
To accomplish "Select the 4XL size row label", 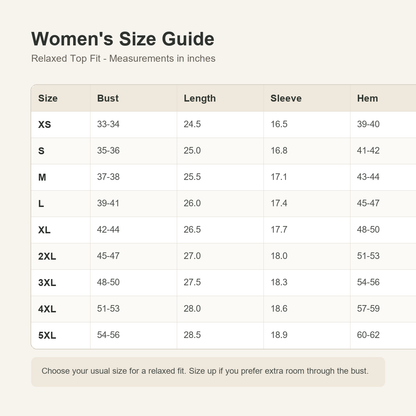I will (x=47, y=309).
